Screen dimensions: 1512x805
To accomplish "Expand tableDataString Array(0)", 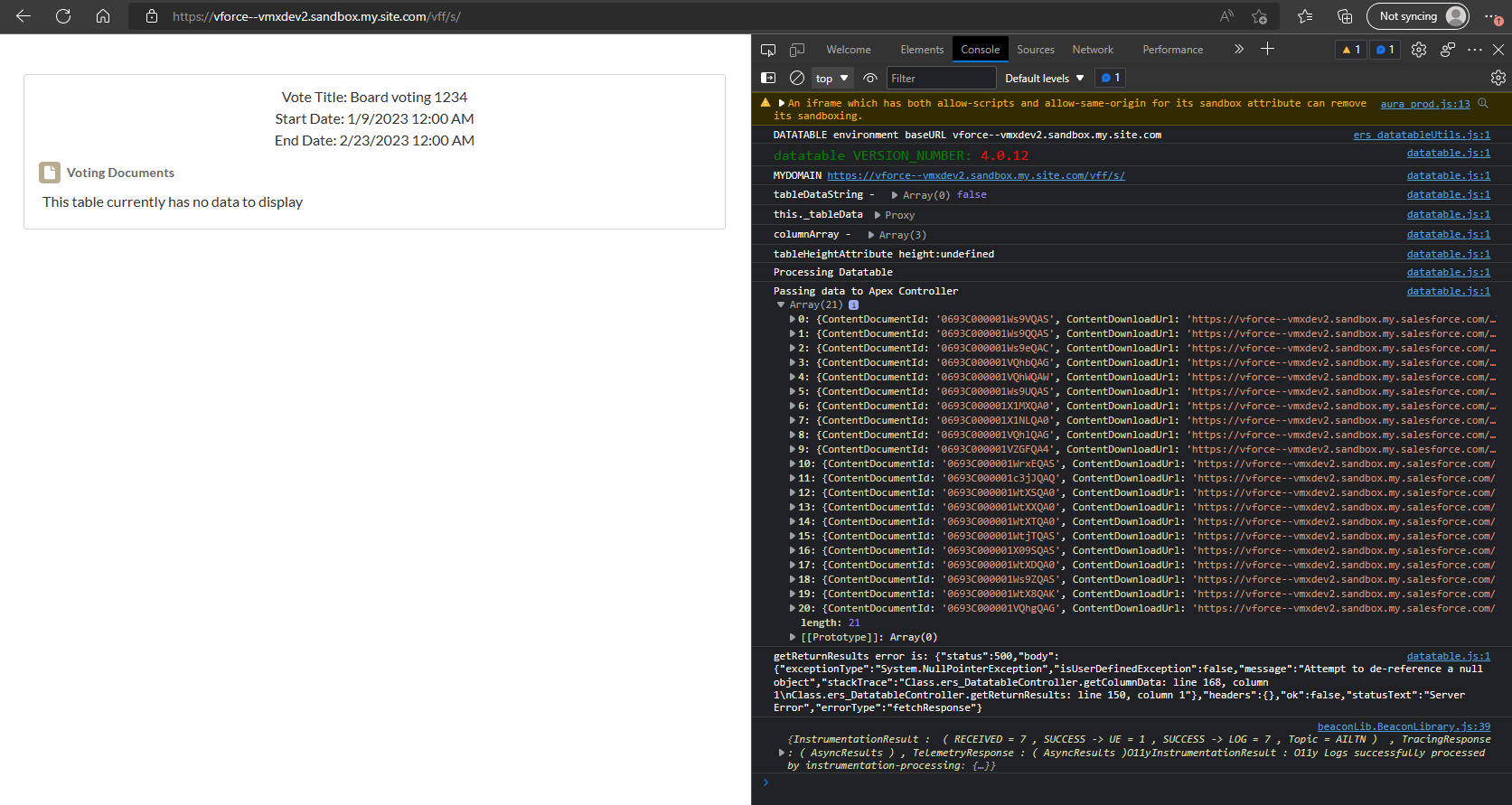I will (x=895, y=195).
